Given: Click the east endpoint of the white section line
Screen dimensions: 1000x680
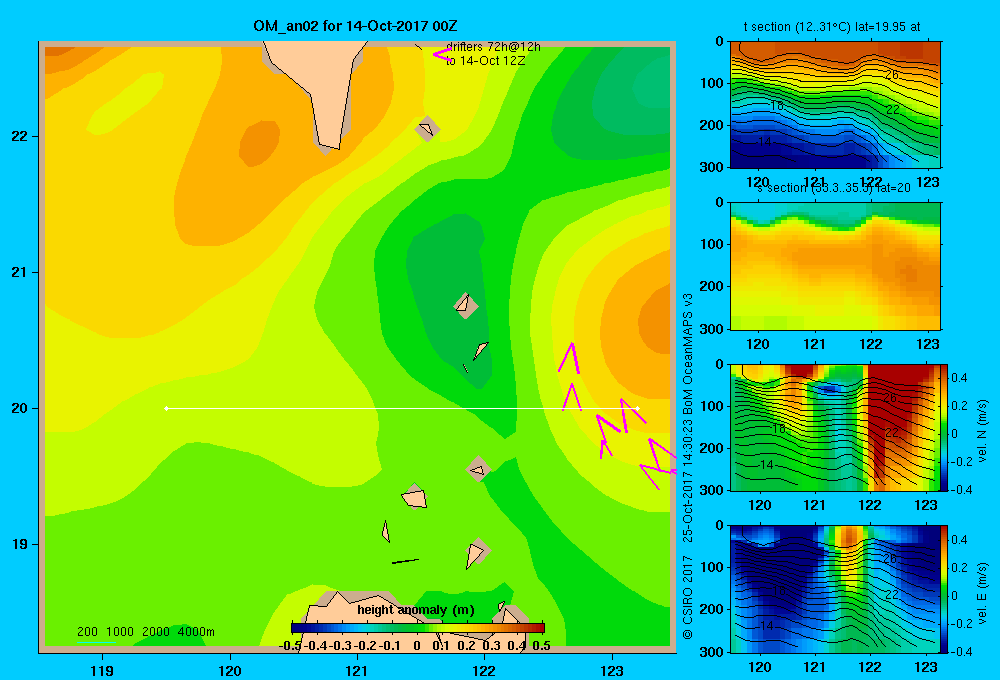Looking at the screenshot, I should coord(638,408).
